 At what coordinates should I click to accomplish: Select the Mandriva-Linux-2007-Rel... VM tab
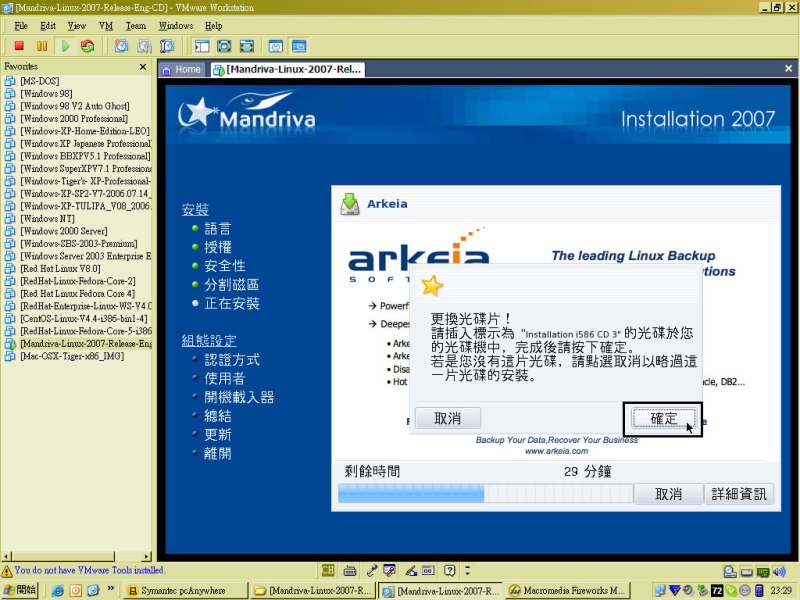(x=288, y=69)
